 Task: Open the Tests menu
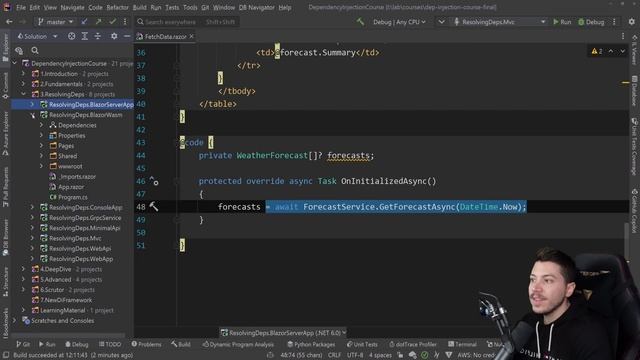172,7
